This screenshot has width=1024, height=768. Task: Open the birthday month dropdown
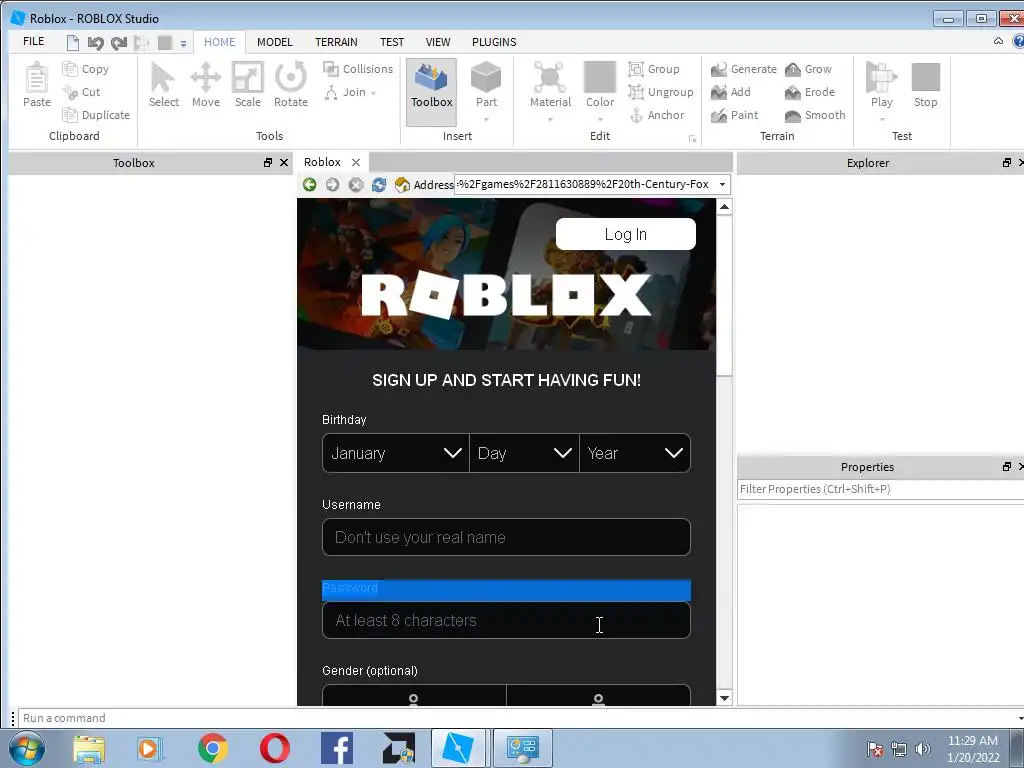click(x=396, y=453)
